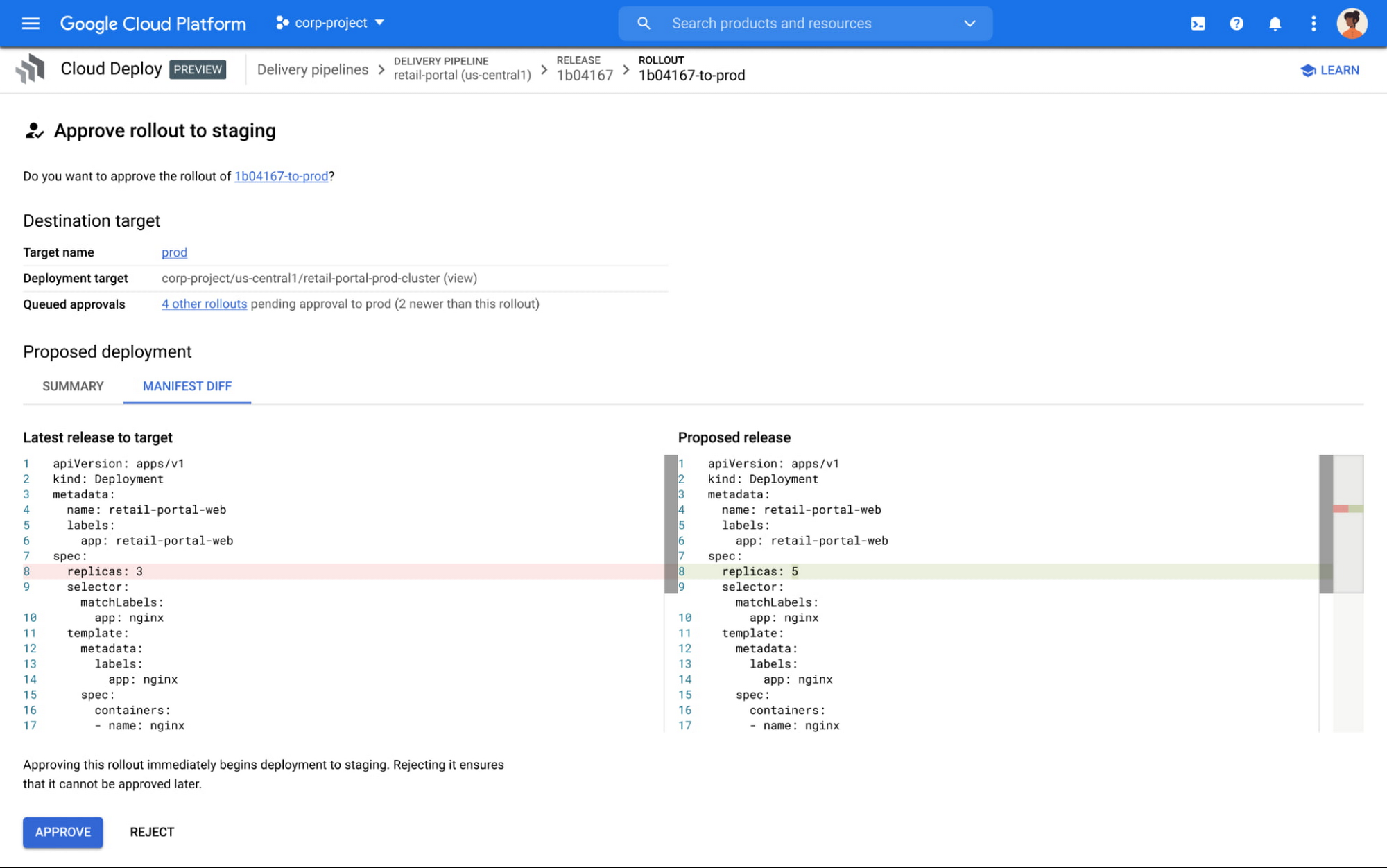Click the deployment target cluster path text
1387x868 pixels.
pyautogui.click(x=319, y=278)
